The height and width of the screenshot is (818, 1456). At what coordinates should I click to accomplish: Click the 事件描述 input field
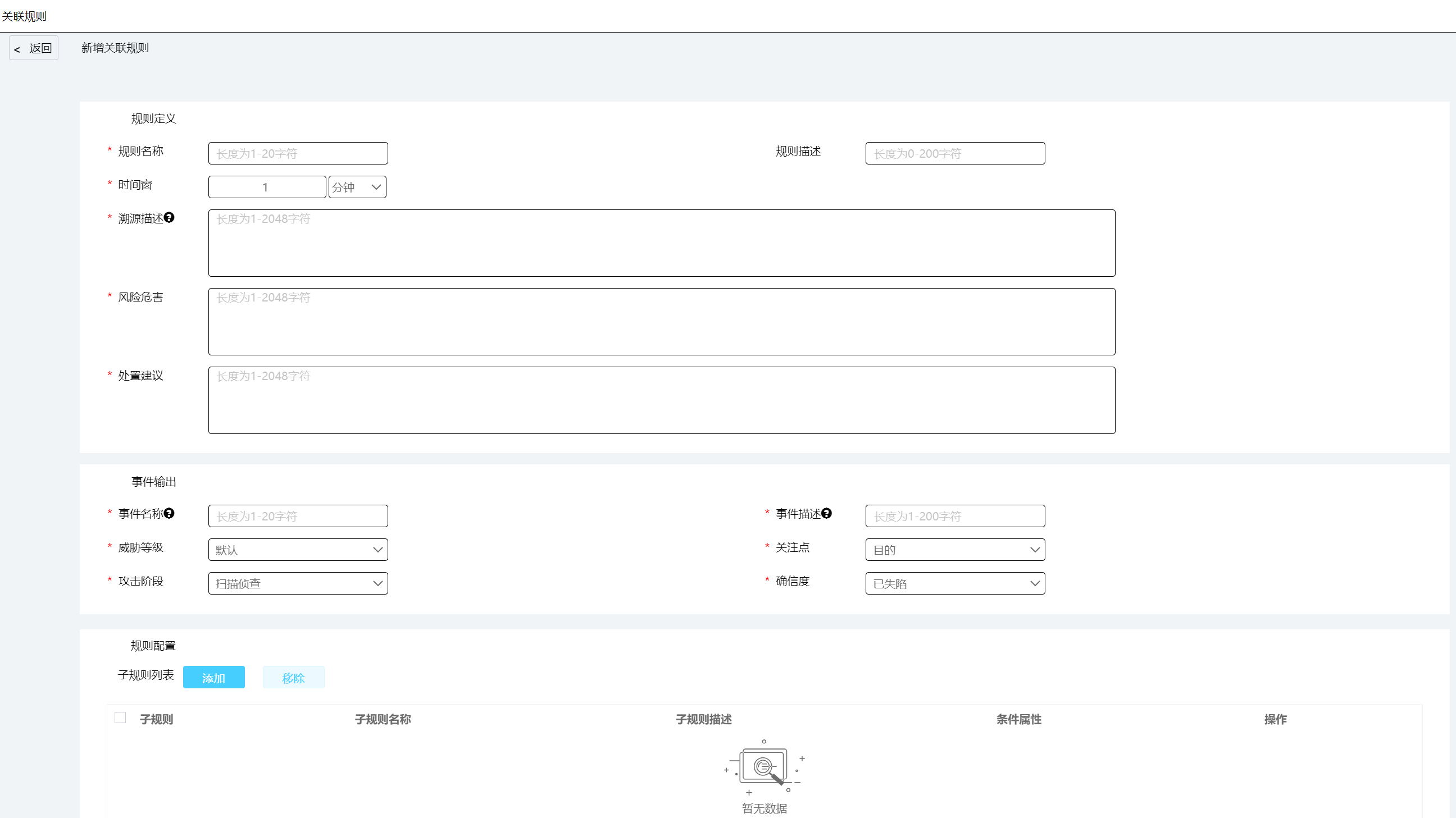click(x=954, y=516)
